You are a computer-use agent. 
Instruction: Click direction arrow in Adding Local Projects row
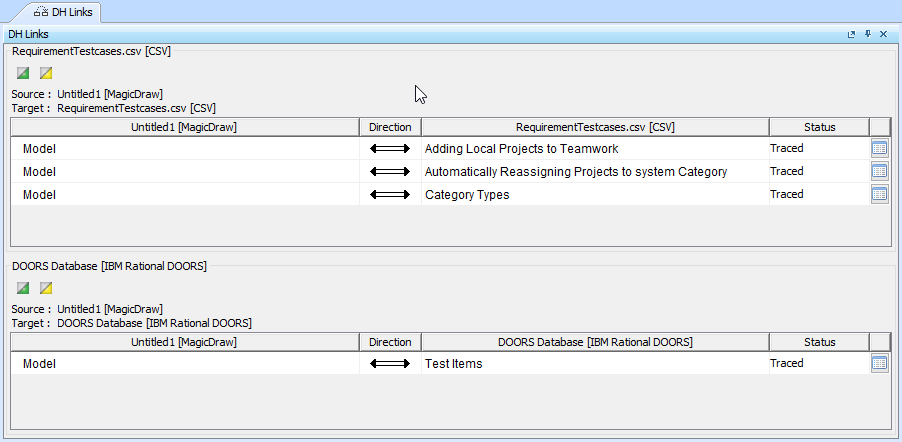[390, 148]
